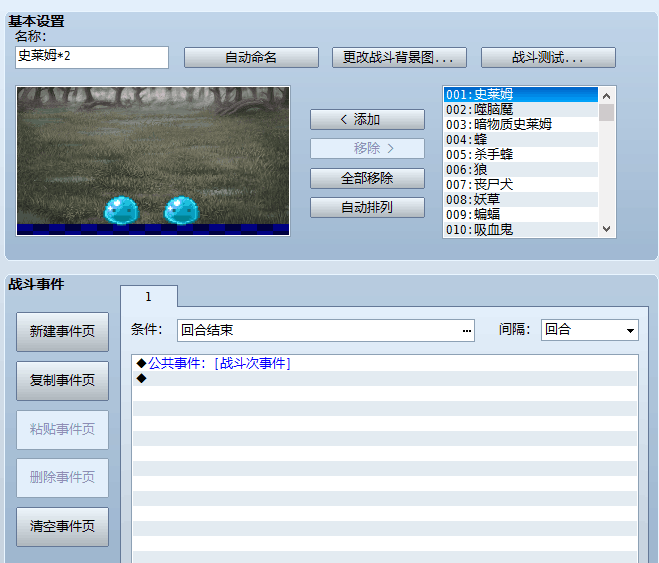Open condition editor via ellipsis button

pyautogui.click(x=467, y=331)
